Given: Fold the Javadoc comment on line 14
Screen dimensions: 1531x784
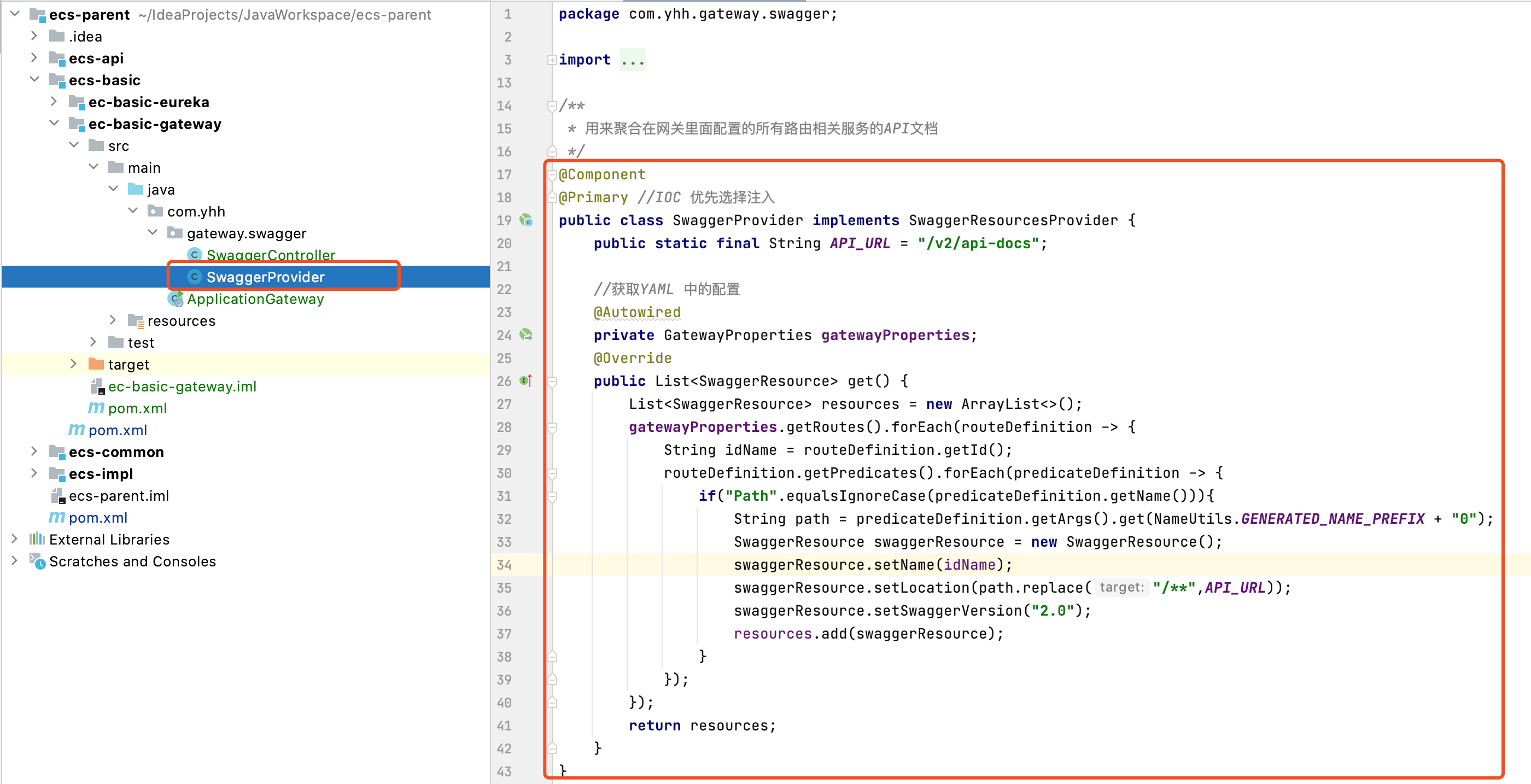Looking at the screenshot, I should point(552,106).
